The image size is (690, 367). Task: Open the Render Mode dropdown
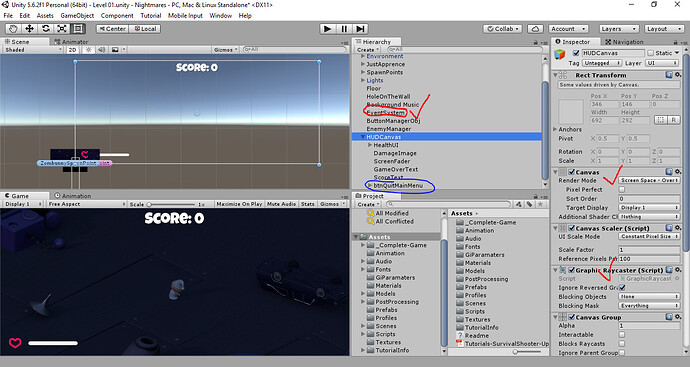649,180
